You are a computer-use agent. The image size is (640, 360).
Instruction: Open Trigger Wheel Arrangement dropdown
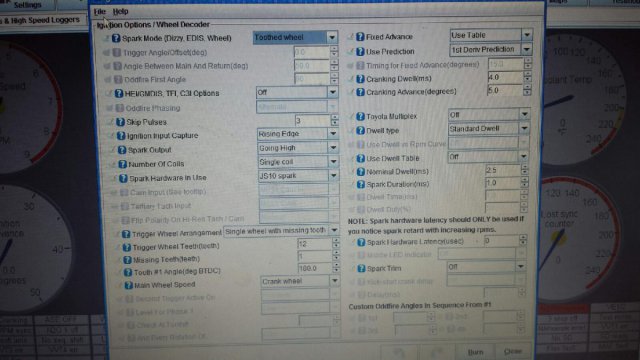click(x=334, y=231)
